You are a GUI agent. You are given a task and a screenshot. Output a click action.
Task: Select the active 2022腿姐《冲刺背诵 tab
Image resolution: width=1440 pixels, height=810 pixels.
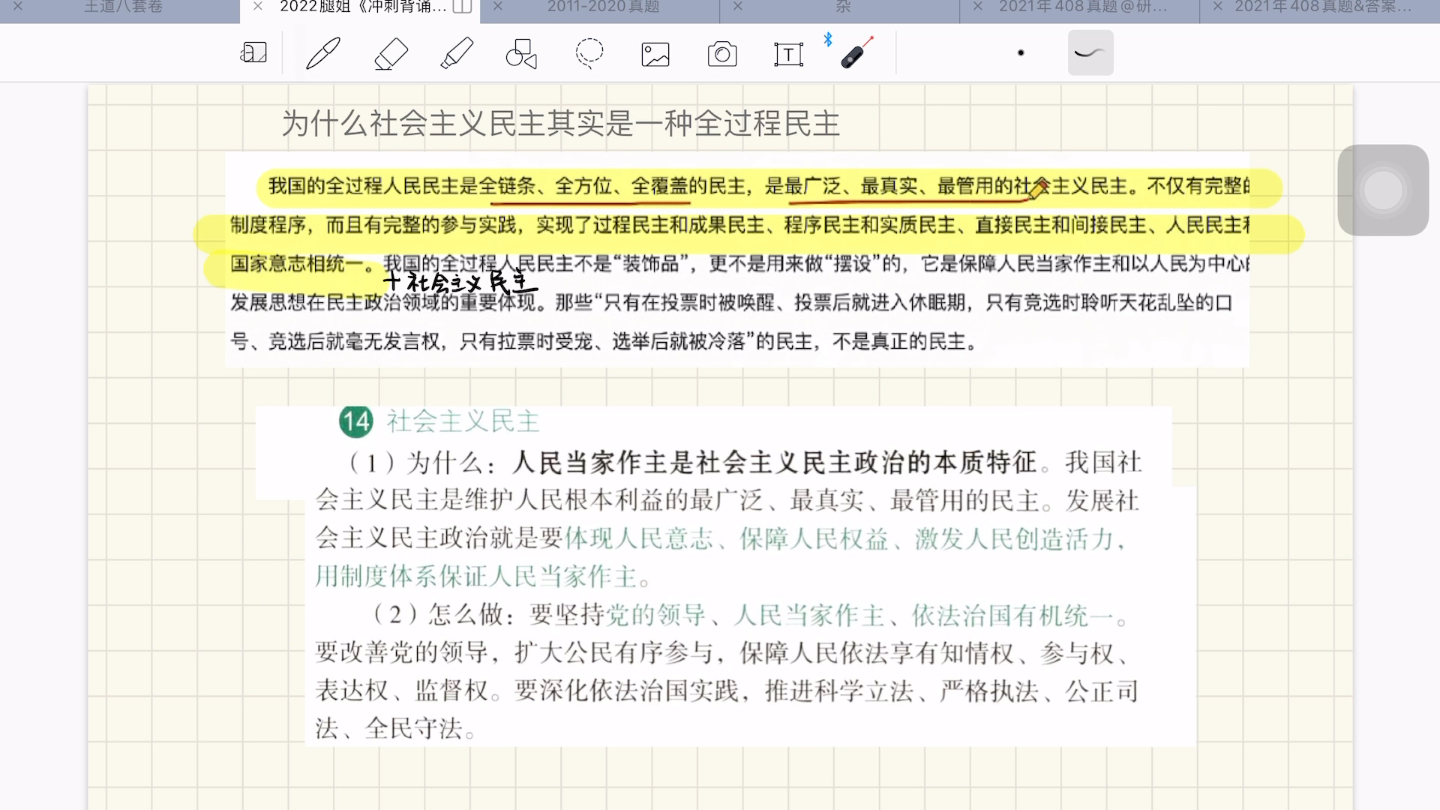click(363, 7)
